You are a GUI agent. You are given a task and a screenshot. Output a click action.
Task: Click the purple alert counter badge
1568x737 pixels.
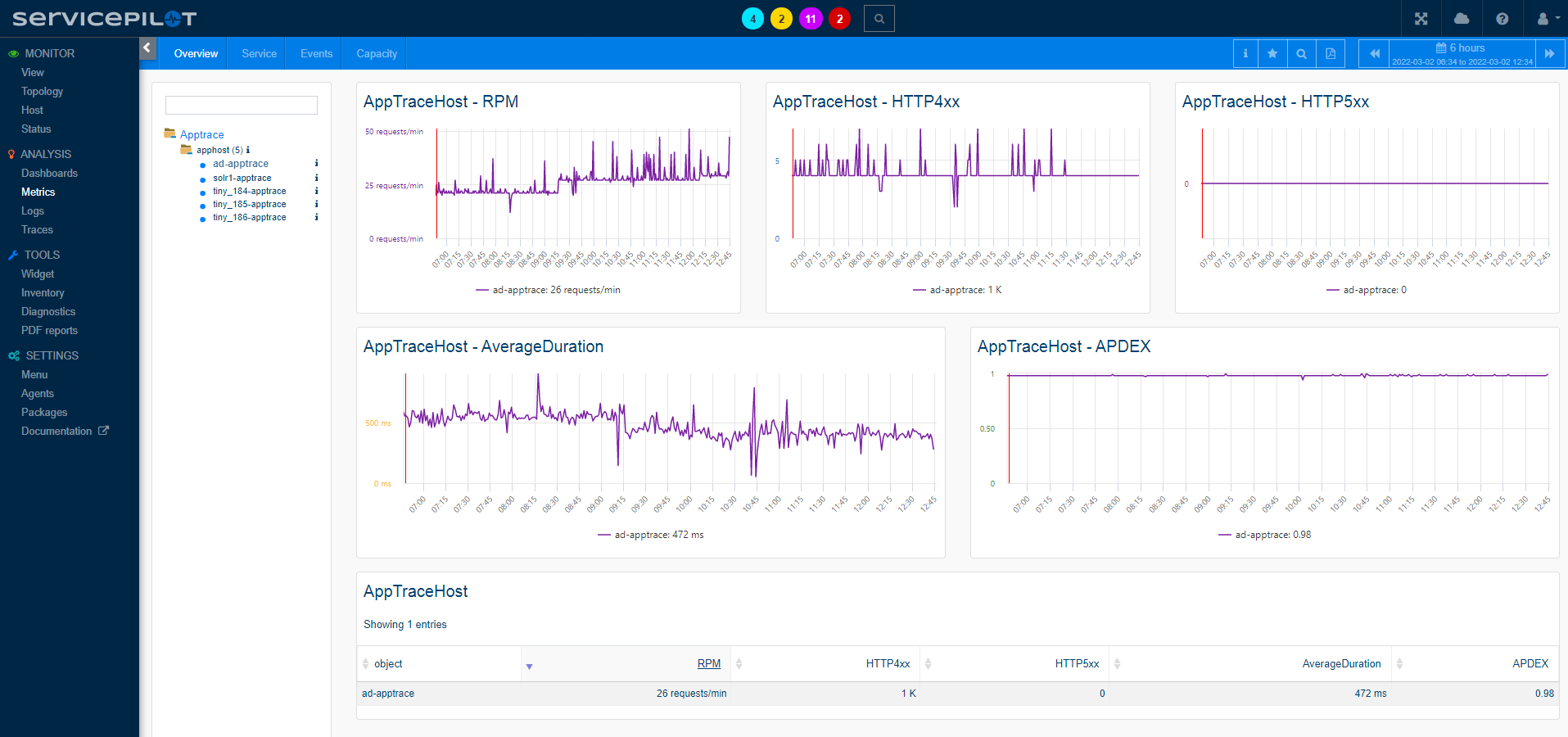click(811, 18)
